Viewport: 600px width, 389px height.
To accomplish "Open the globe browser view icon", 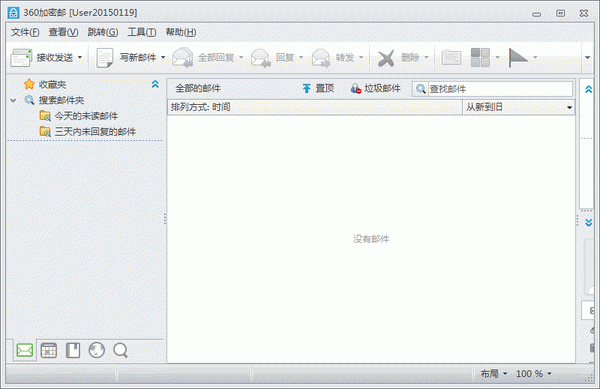I will [x=96, y=350].
